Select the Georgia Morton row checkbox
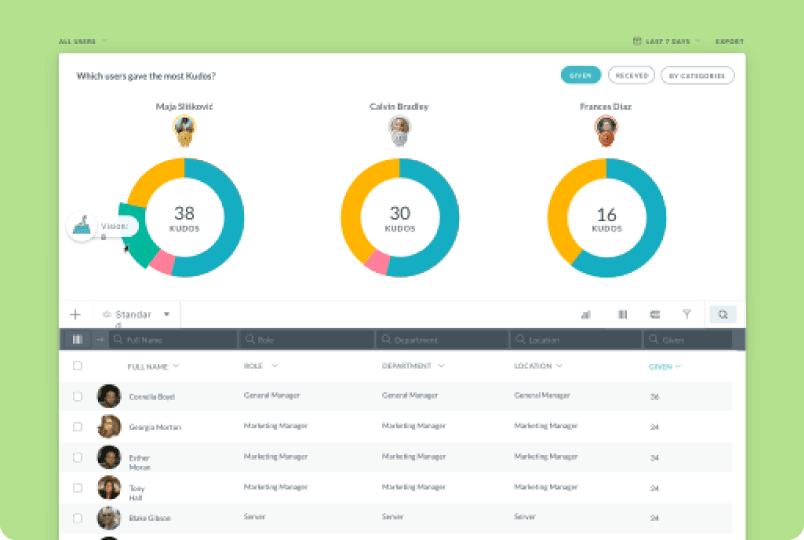This screenshot has height=540, width=804. [x=78, y=426]
